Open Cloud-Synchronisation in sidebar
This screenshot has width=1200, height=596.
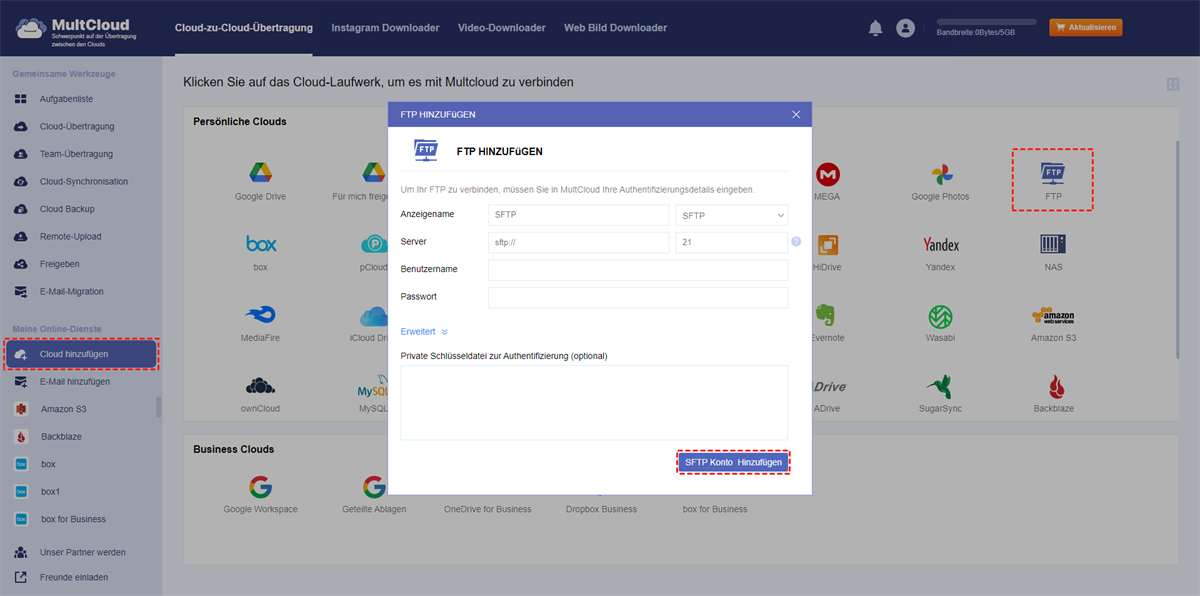click(83, 182)
